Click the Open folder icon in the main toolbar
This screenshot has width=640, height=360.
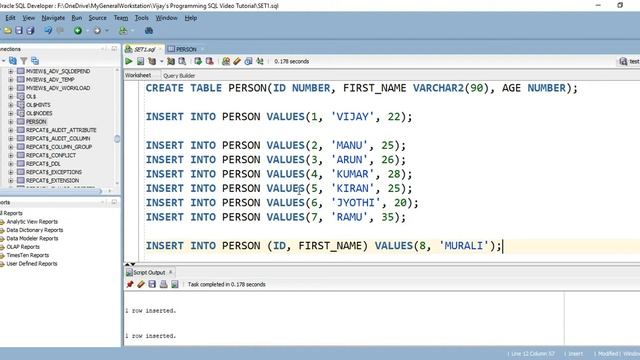coord(7,31)
